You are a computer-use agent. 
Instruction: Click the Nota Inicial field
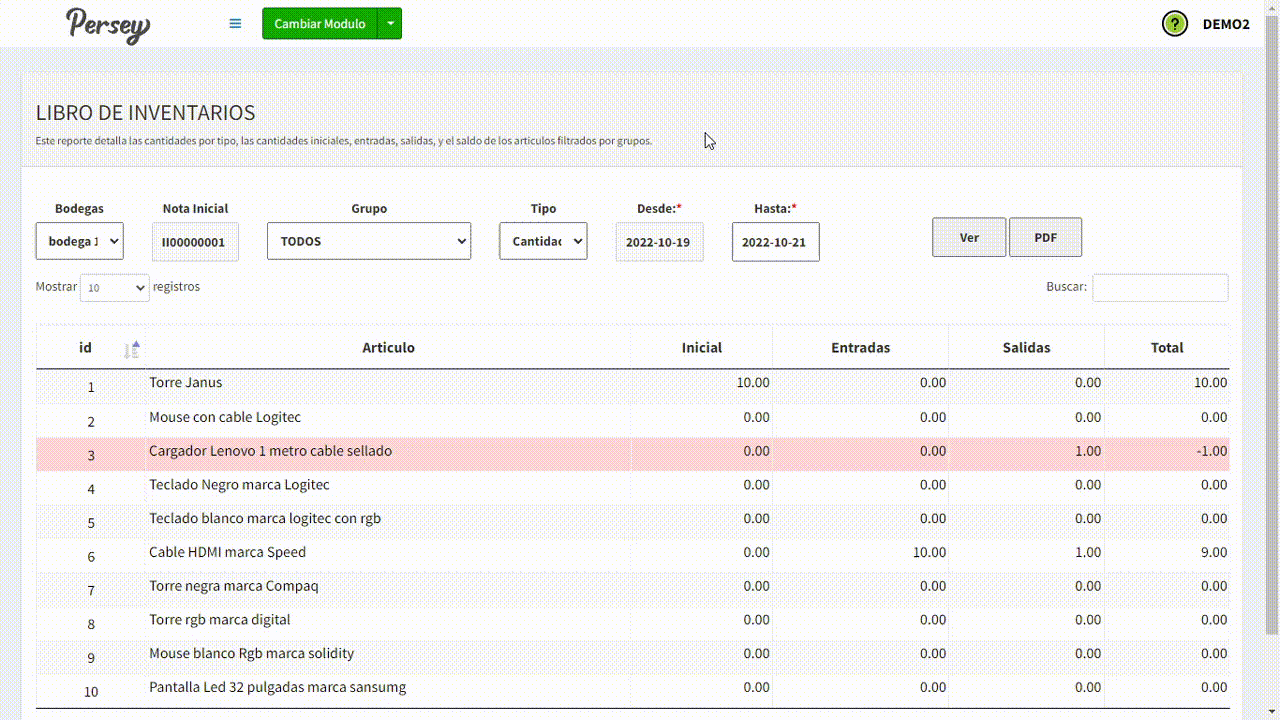195,242
